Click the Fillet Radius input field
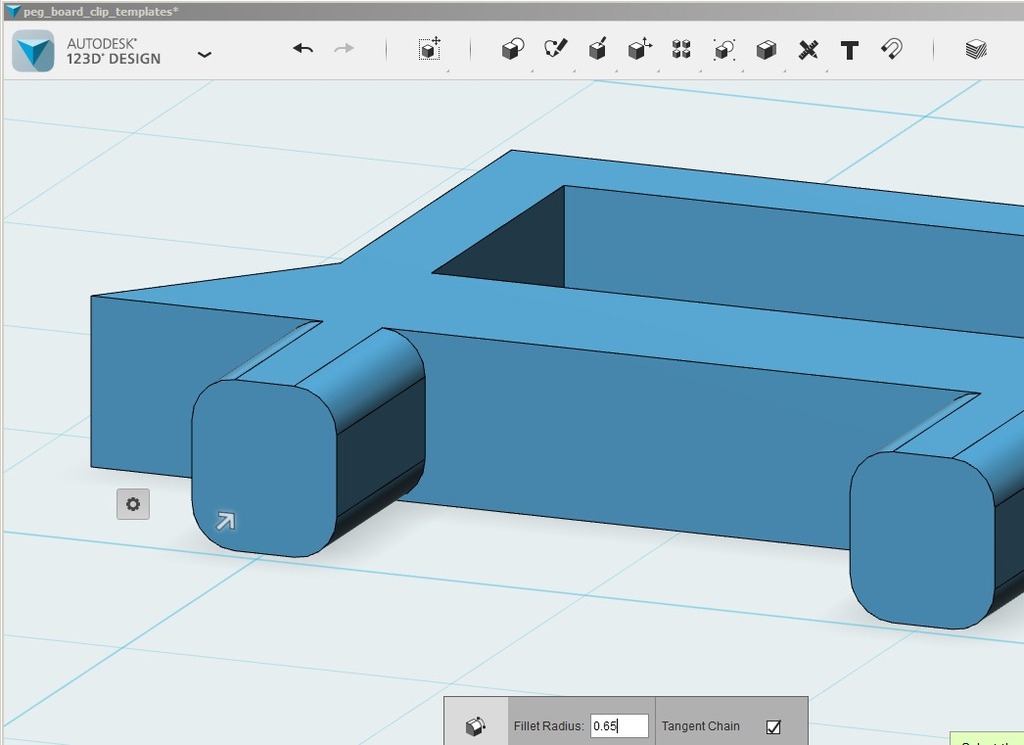Viewport: 1024px width, 745px height. point(619,726)
